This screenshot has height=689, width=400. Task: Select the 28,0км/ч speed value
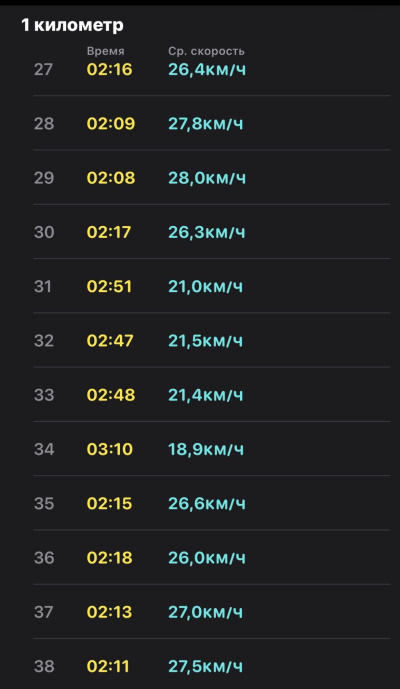(207, 178)
